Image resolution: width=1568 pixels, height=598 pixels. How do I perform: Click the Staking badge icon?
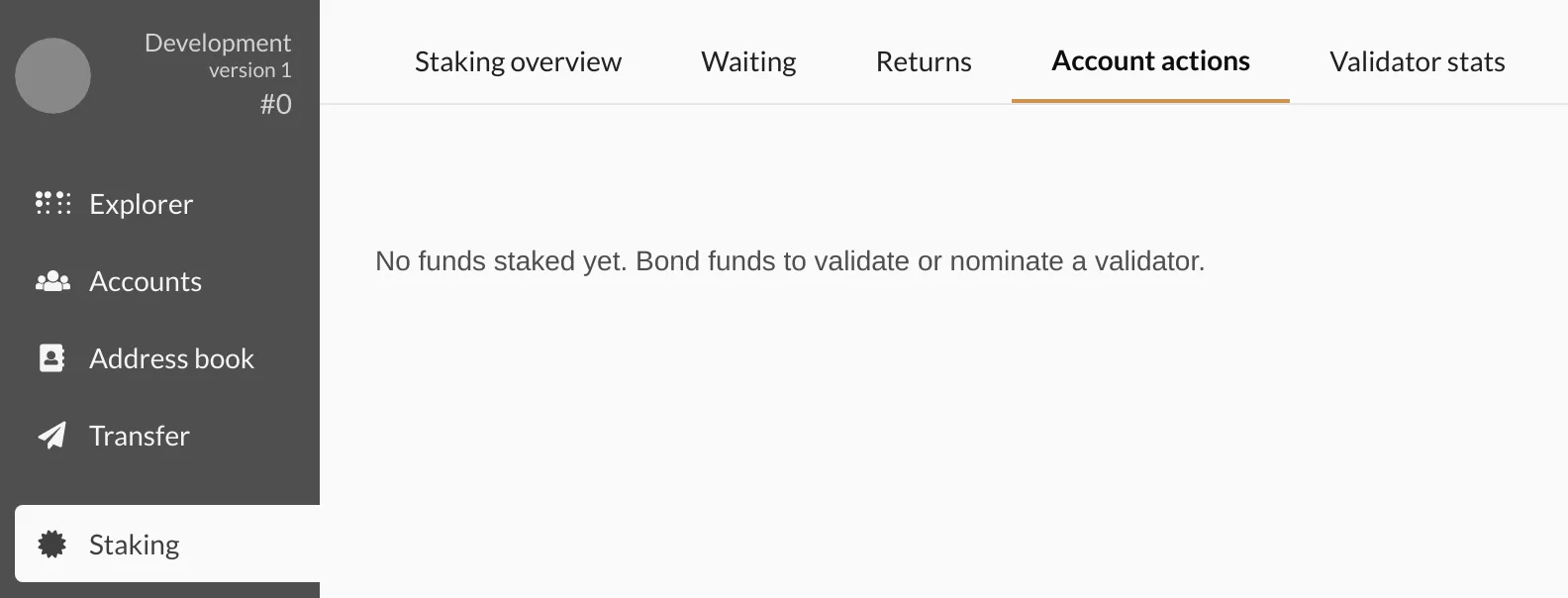[x=51, y=544]
